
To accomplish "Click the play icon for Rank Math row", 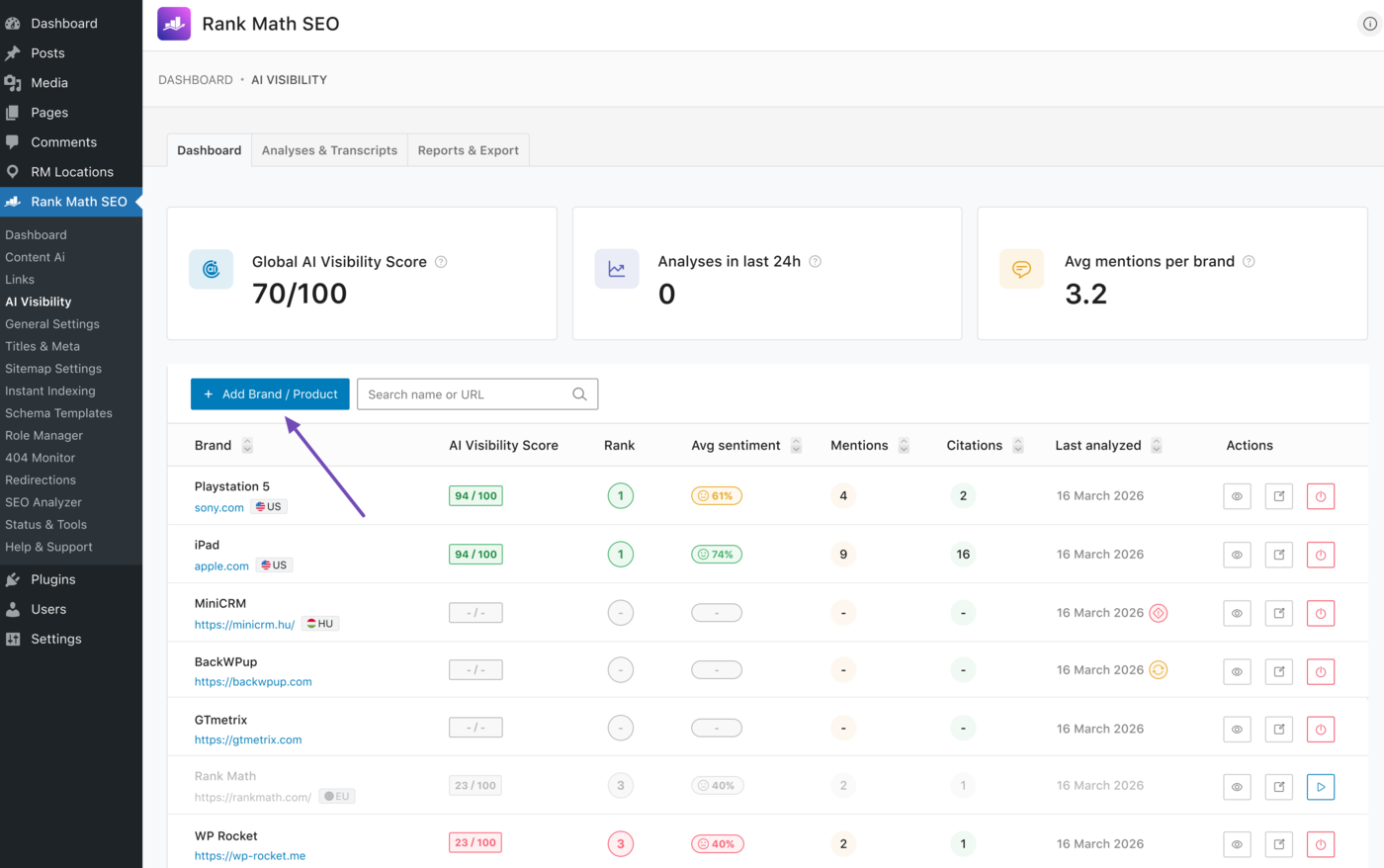I will 1321,787.
